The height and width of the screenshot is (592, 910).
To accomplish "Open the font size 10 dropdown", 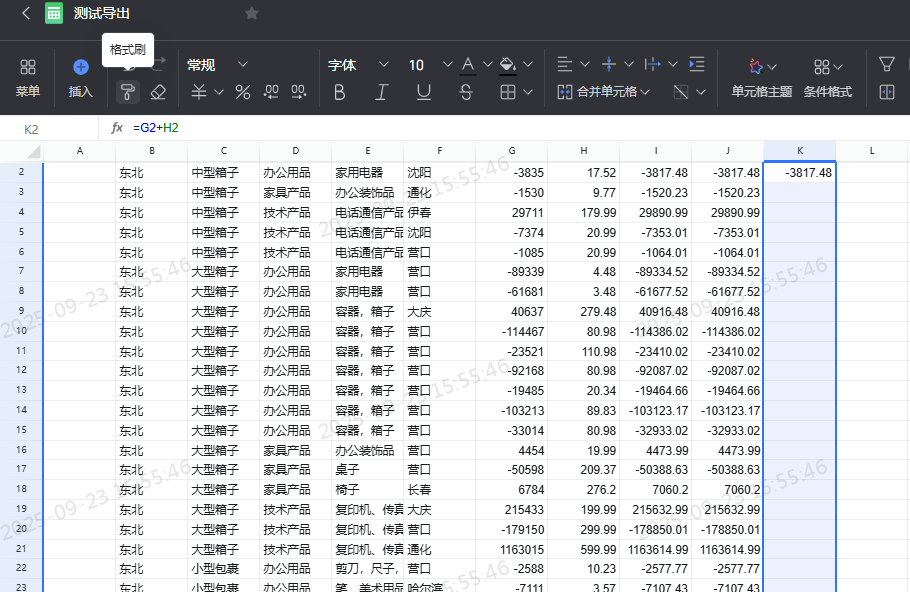I will pyautogui.click(x=430, y=64).
